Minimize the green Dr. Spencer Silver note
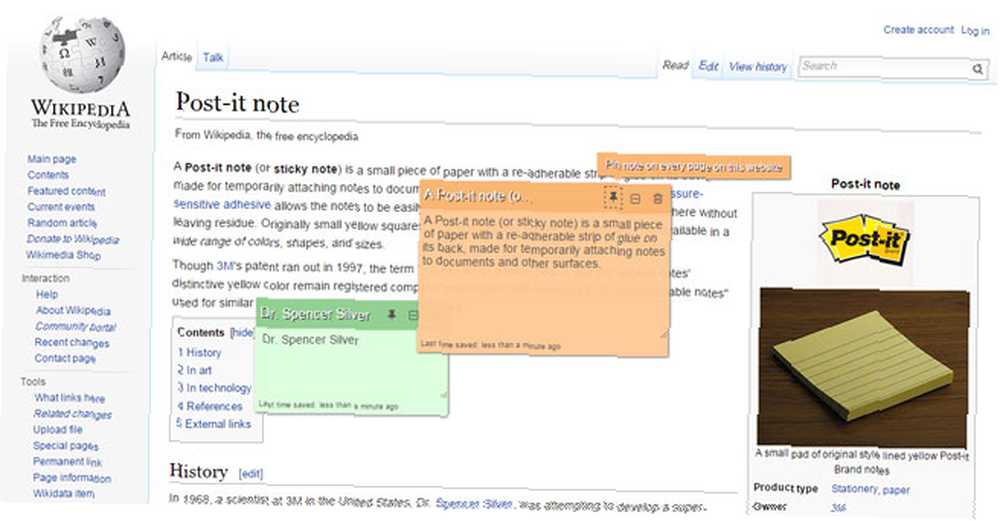This screenshot has height=521, width=1000. coord(413,316)
